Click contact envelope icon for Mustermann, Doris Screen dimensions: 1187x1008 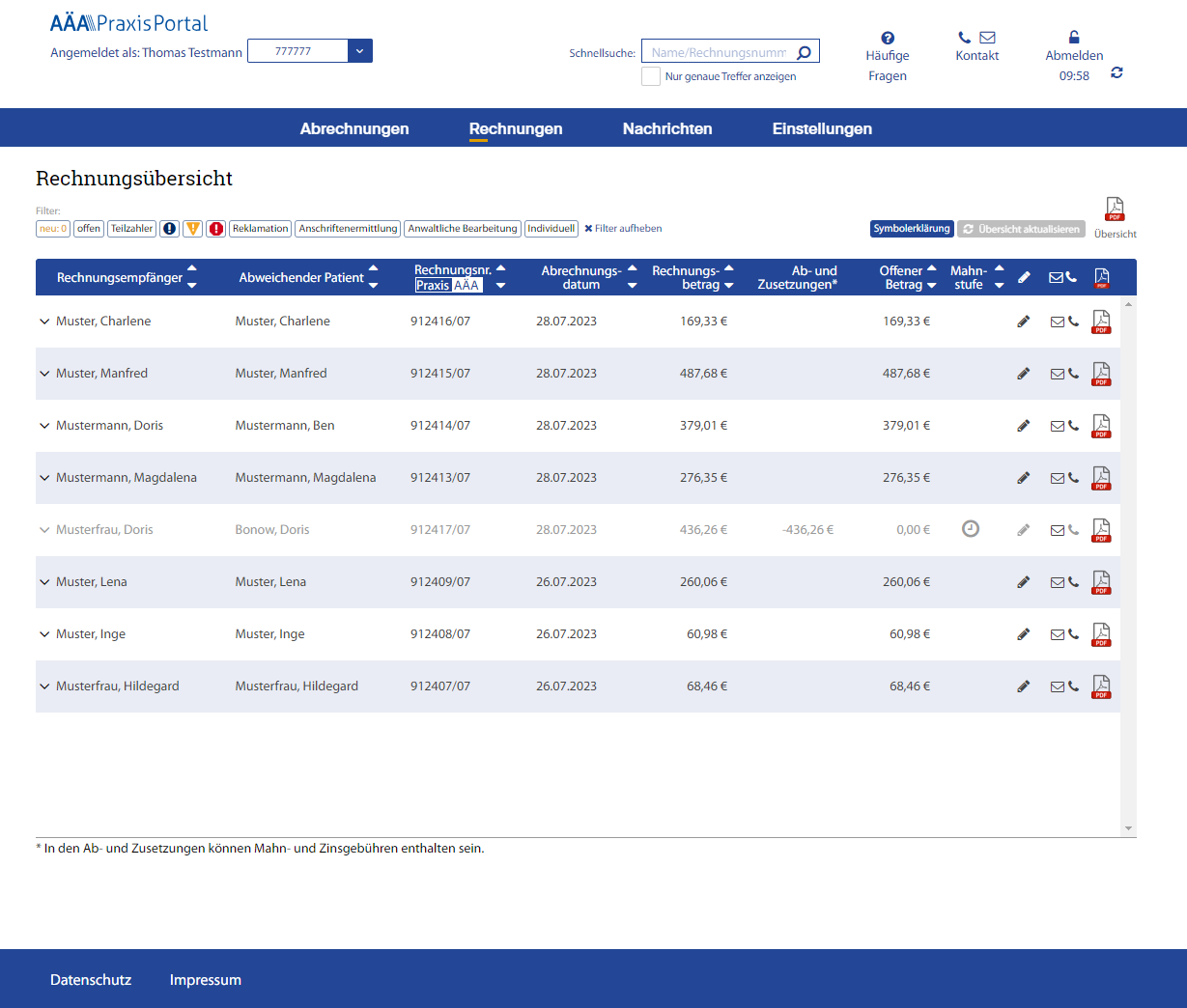pos(1057,426)
